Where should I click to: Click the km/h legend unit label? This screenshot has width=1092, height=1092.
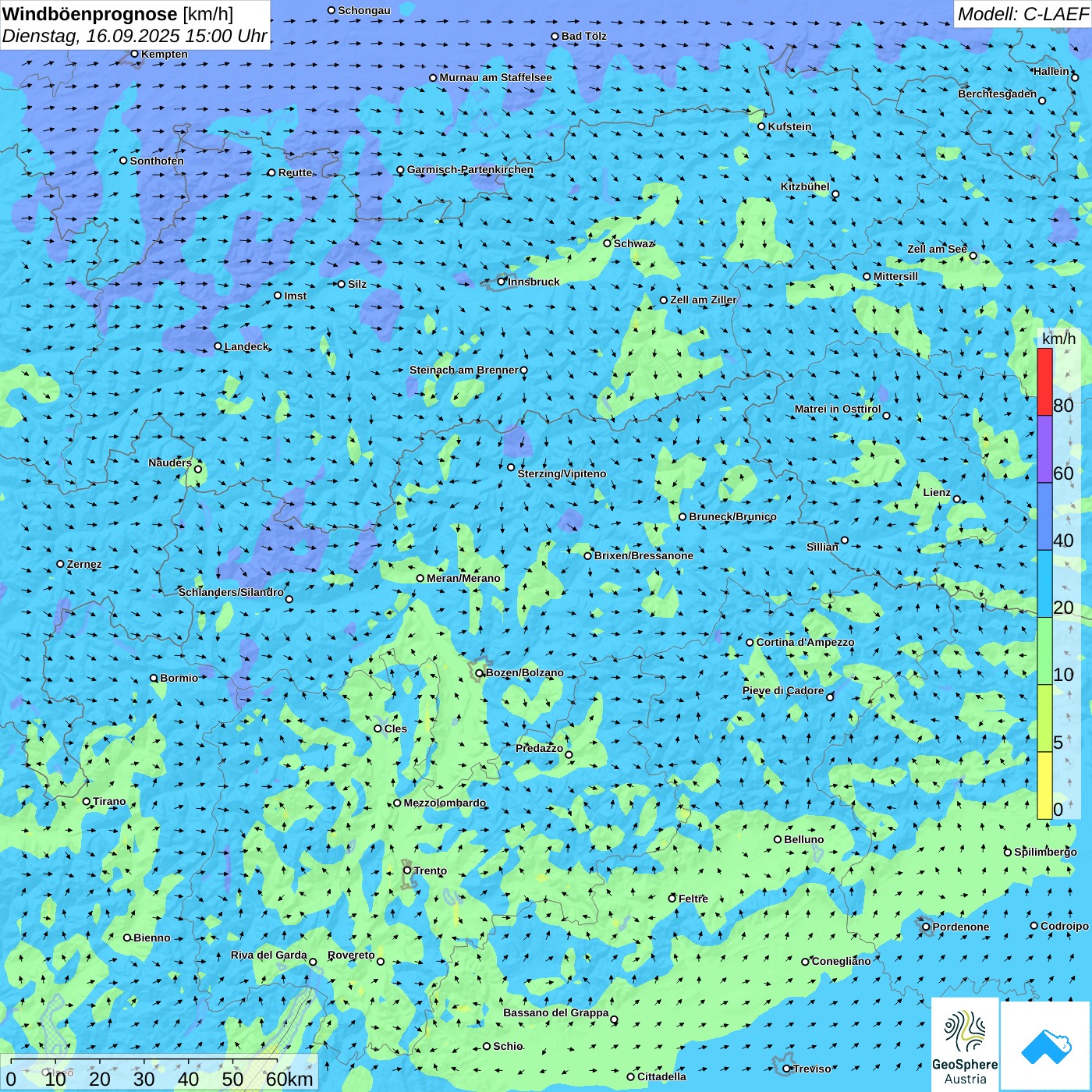1058,339
